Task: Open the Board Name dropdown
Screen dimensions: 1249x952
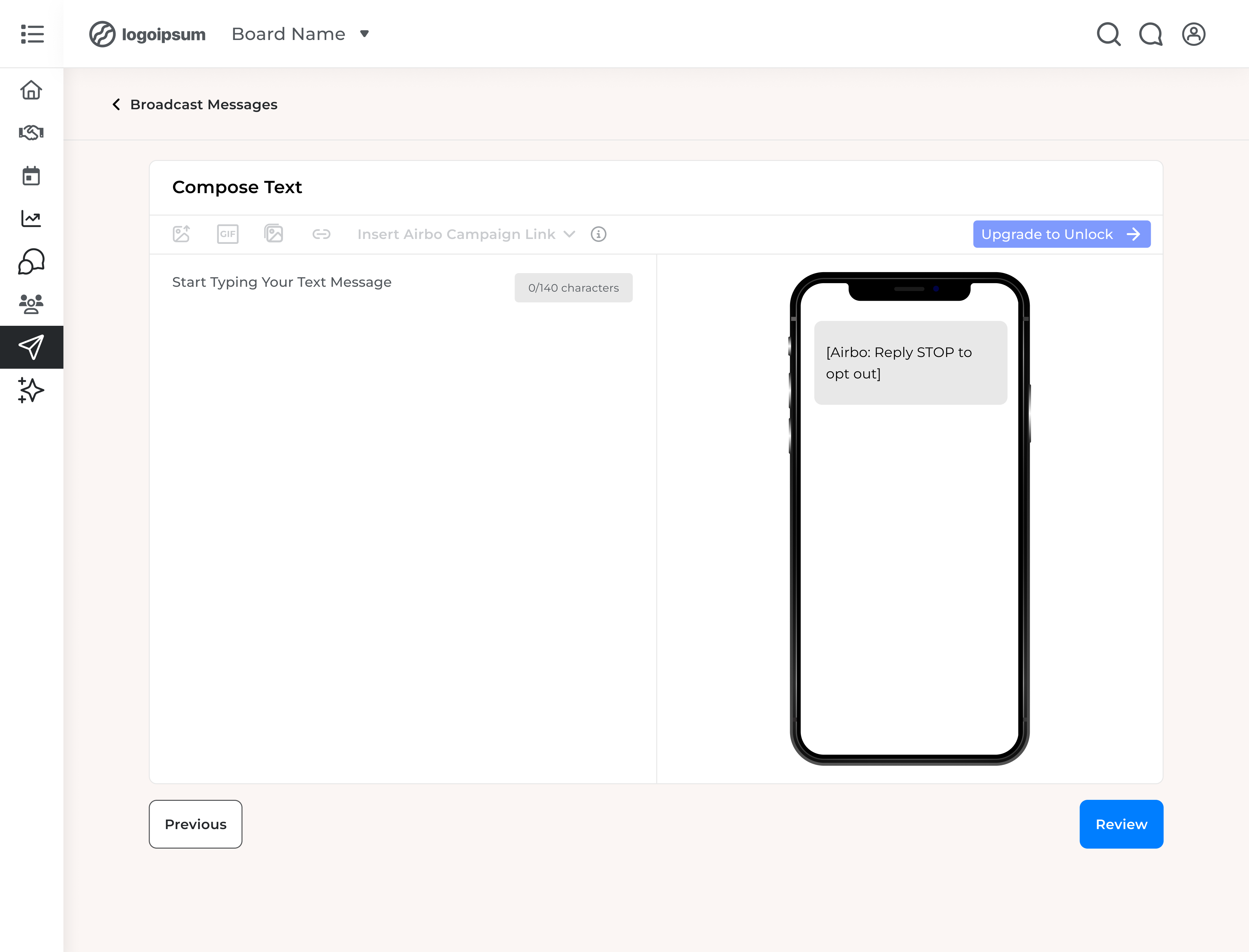Action: click(299, 34)
